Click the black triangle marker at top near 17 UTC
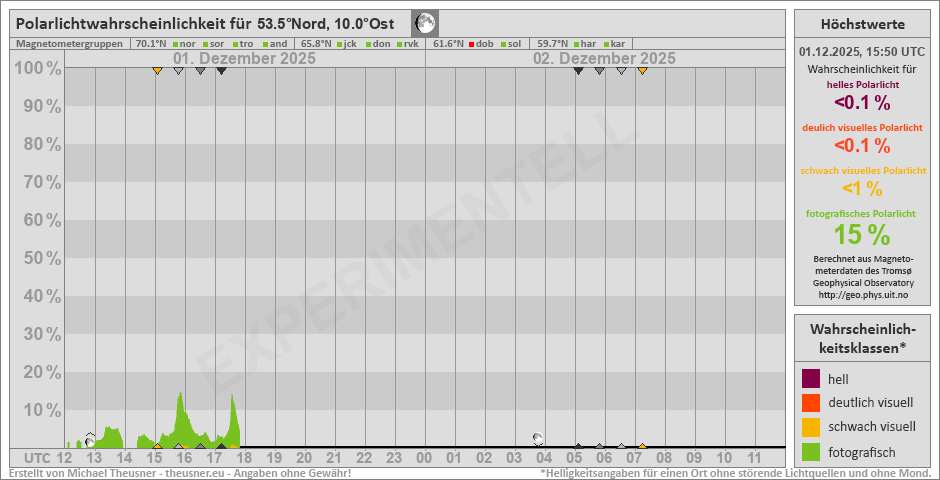Image resolution: width=940 pixels, height=480 pixels. click(221, 71)
